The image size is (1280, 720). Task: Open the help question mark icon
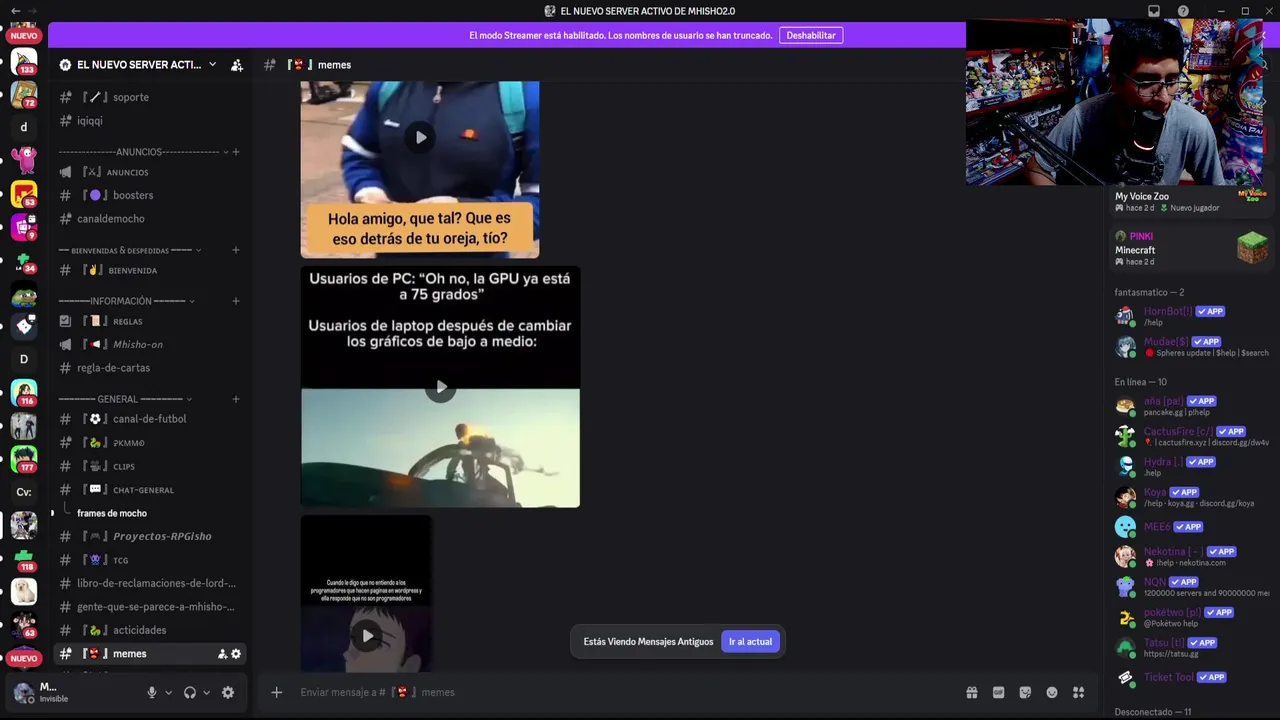point(1183,11)
